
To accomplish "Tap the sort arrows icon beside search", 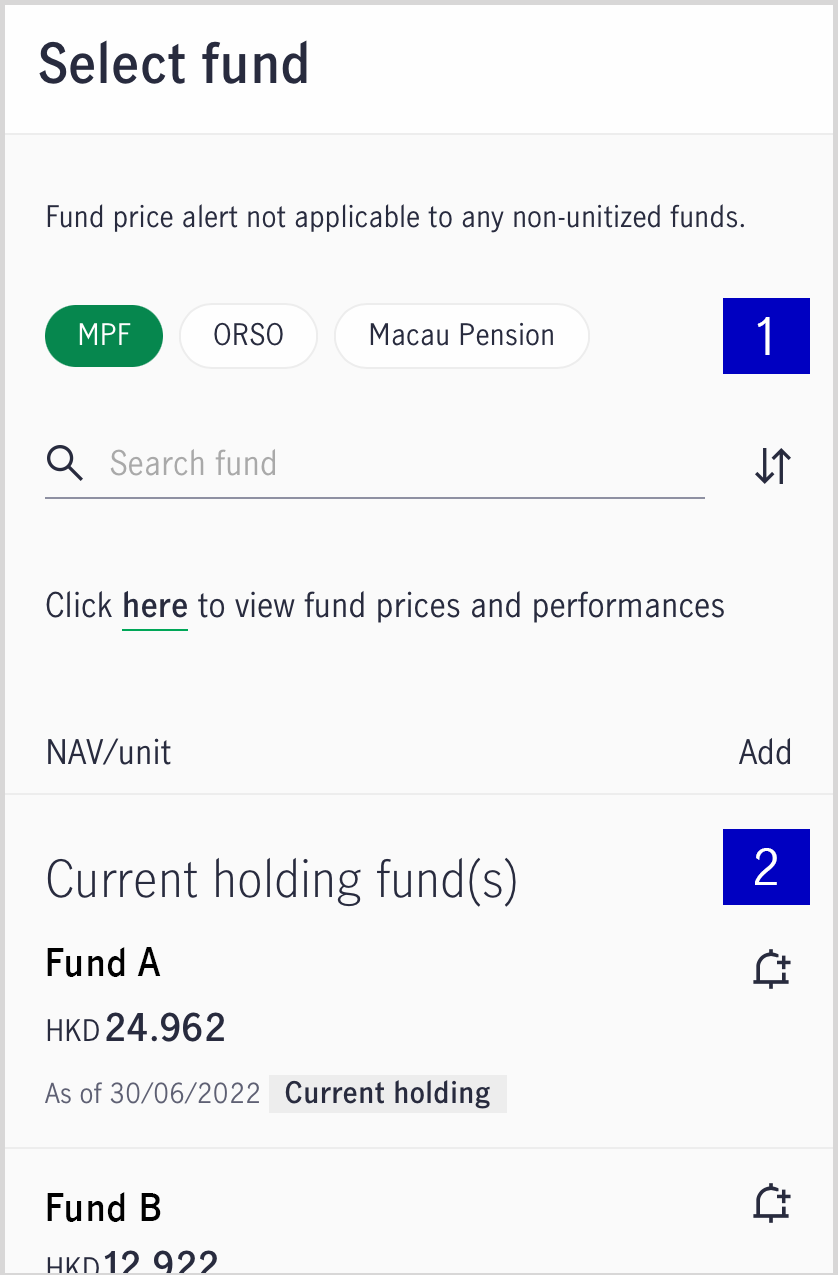I will [773, 466].
